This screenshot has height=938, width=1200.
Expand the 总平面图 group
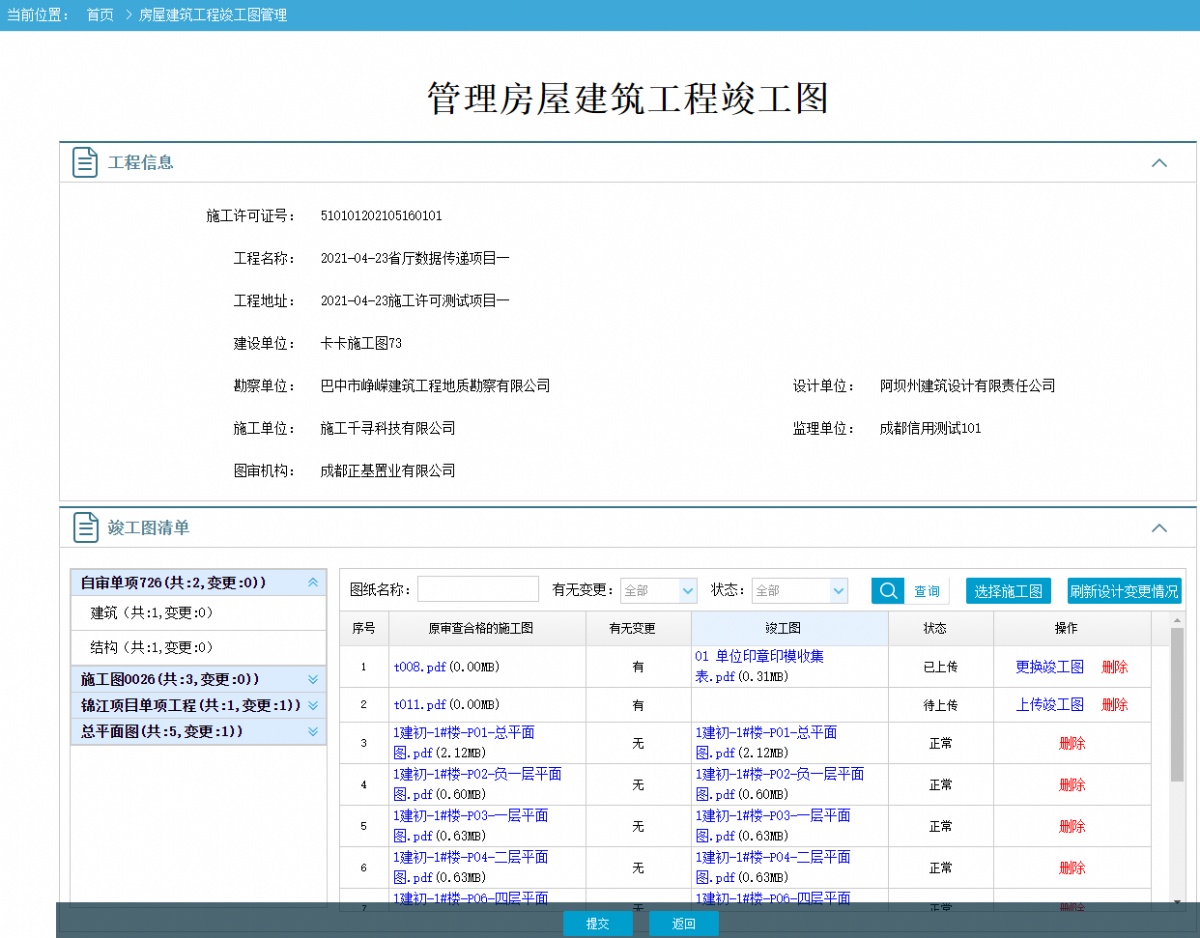[313, 731]
